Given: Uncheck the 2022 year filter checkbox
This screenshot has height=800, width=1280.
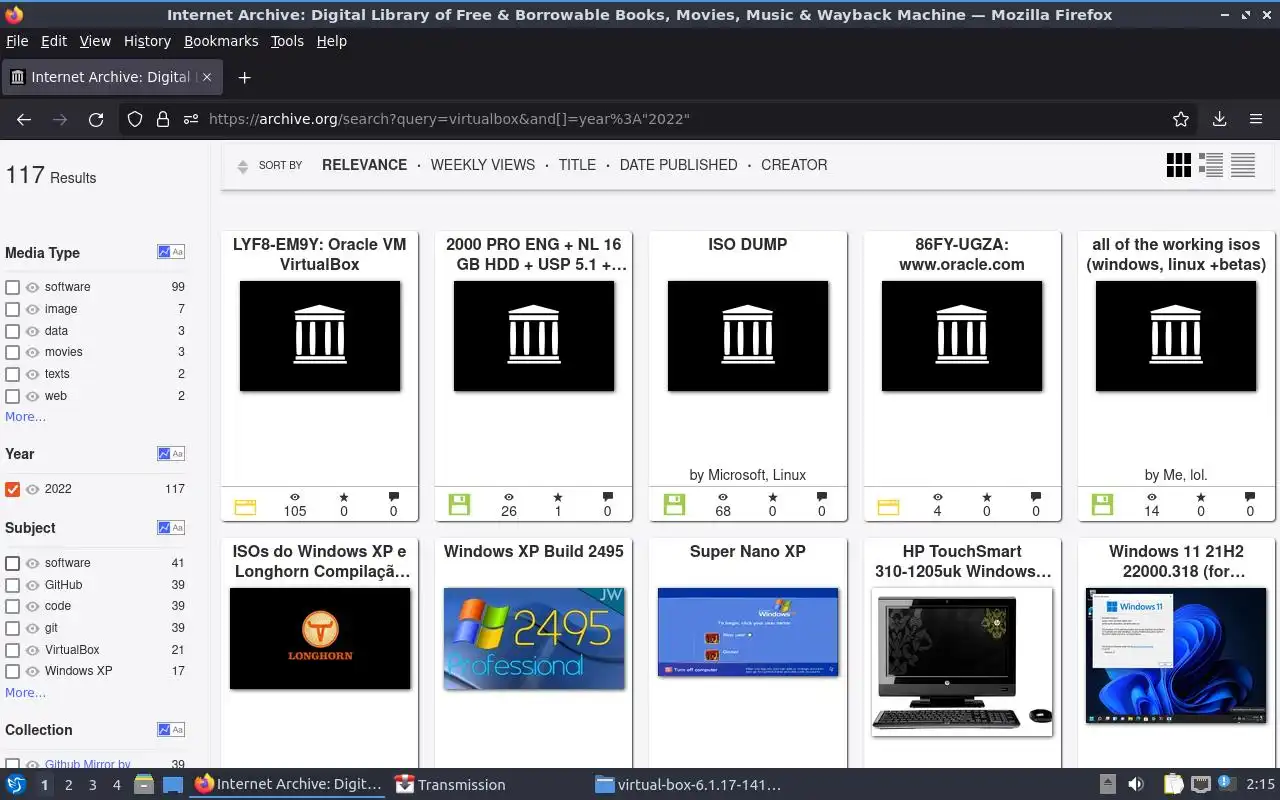Looking at the screenshot, I should click(x=12, y=489).
